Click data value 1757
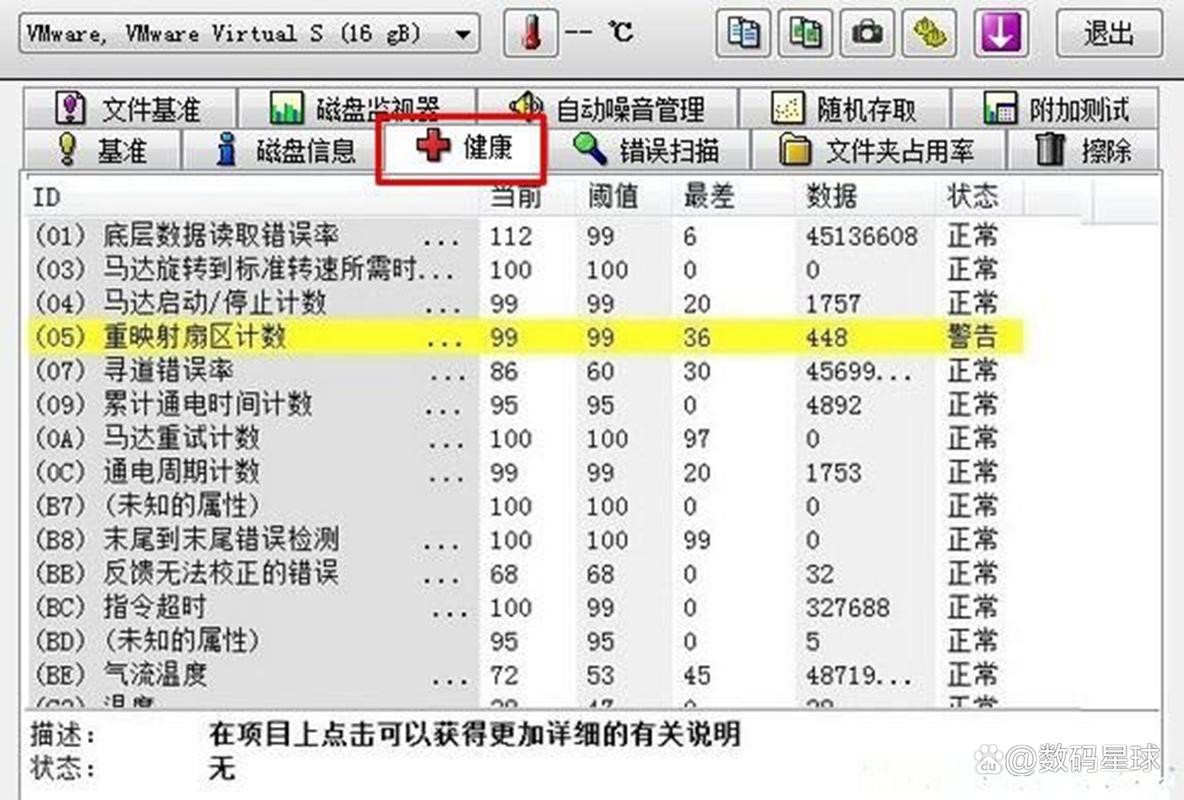 tap(834, 304)
